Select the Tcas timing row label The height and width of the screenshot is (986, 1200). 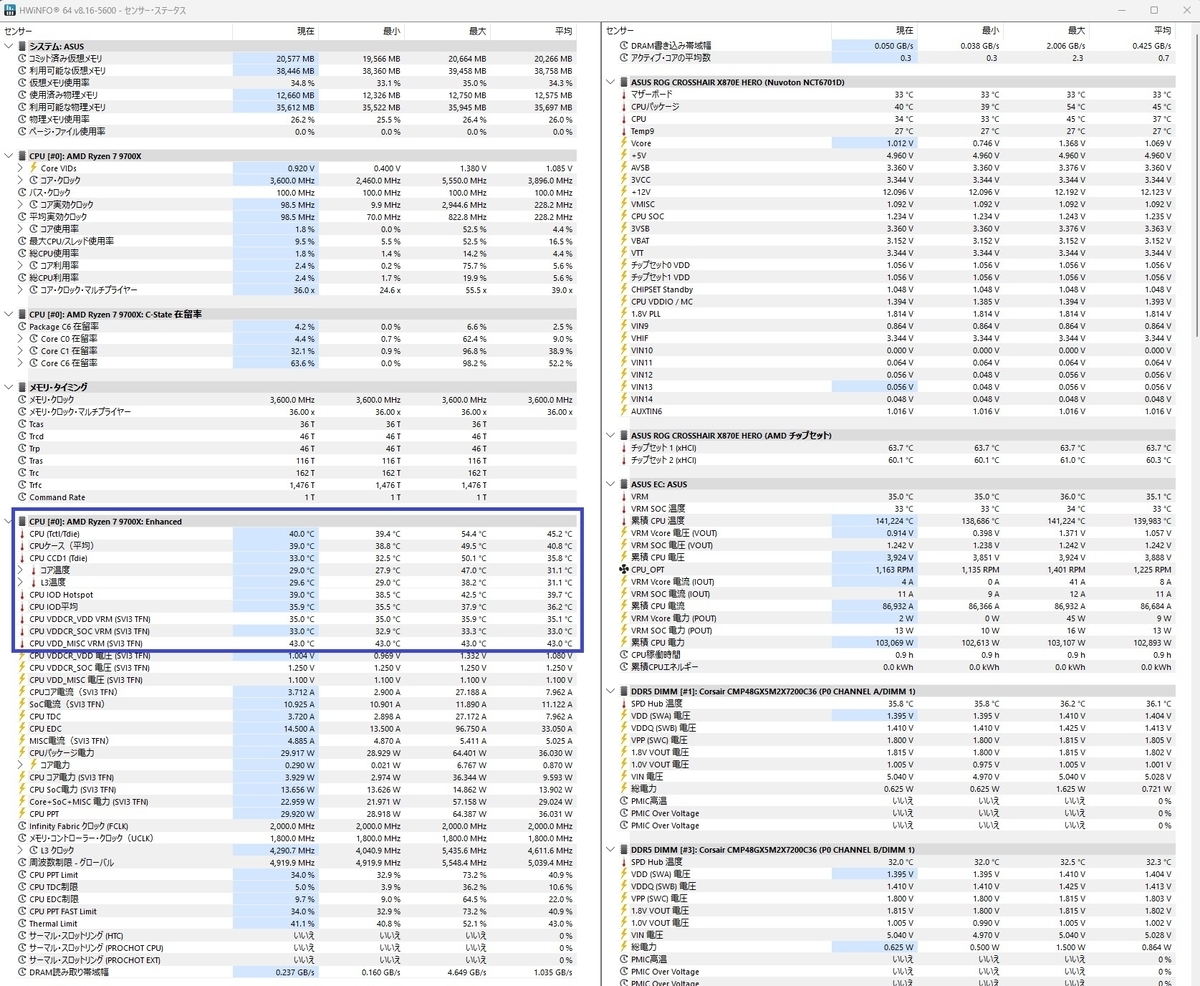[37, 424]
